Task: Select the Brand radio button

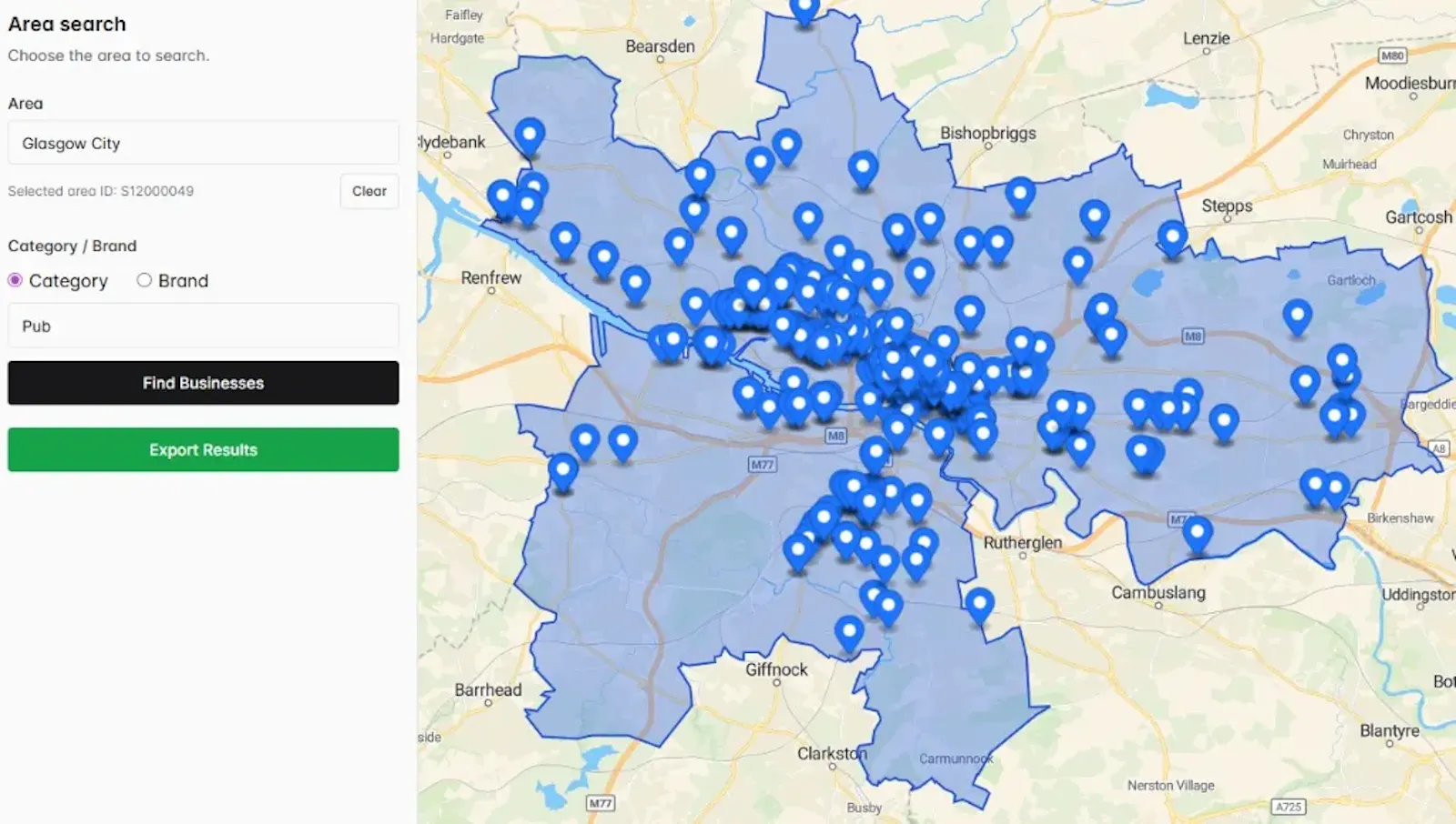Action: (144, 280)
